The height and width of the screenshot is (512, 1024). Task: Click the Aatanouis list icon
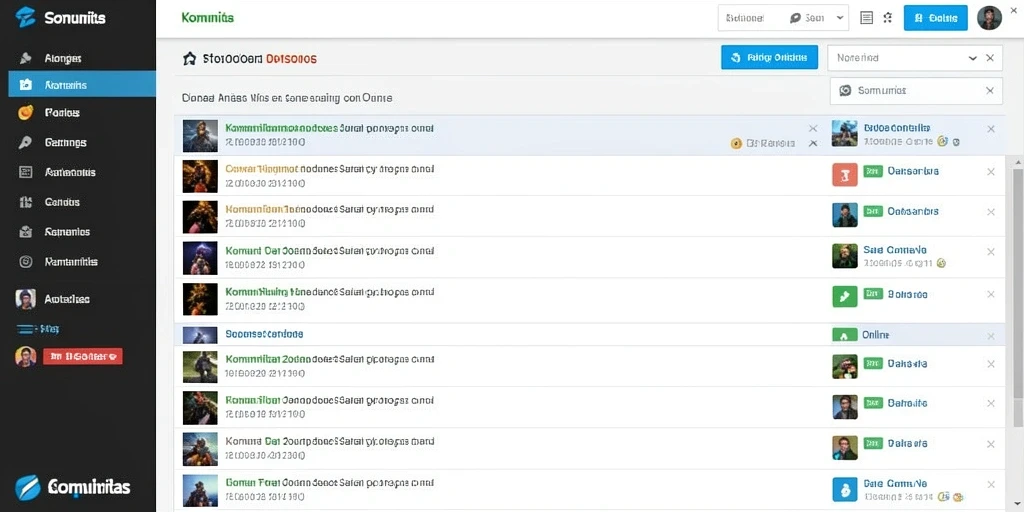[x=25, y=172]
